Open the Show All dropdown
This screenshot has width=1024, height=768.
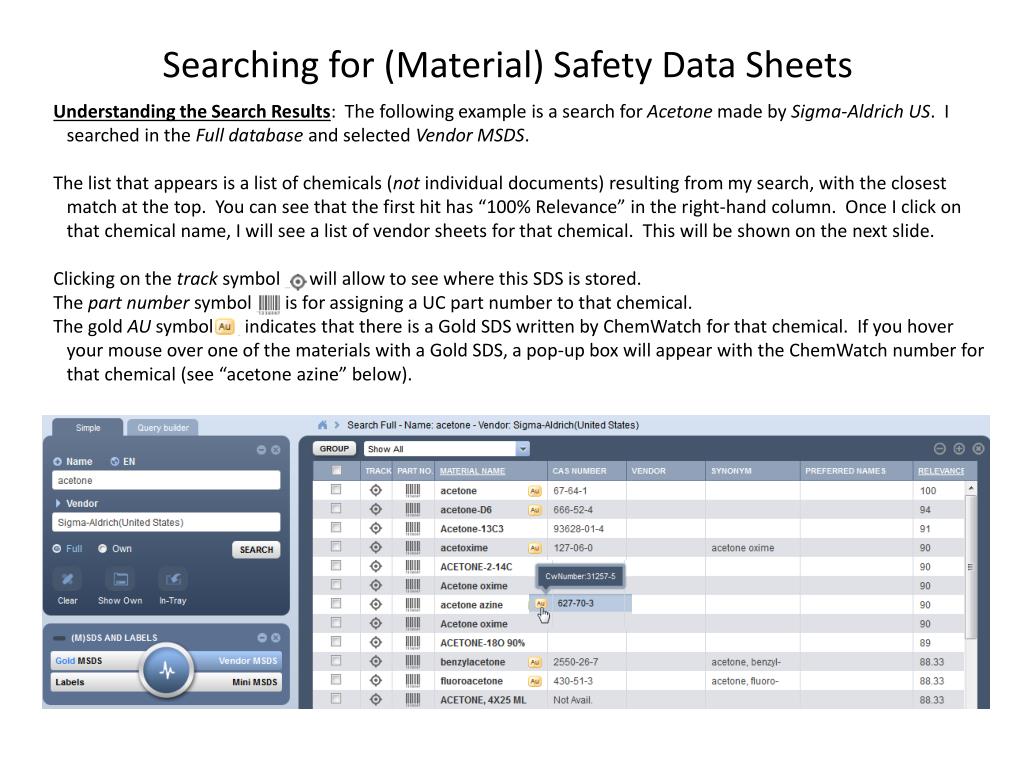[447, 449]
